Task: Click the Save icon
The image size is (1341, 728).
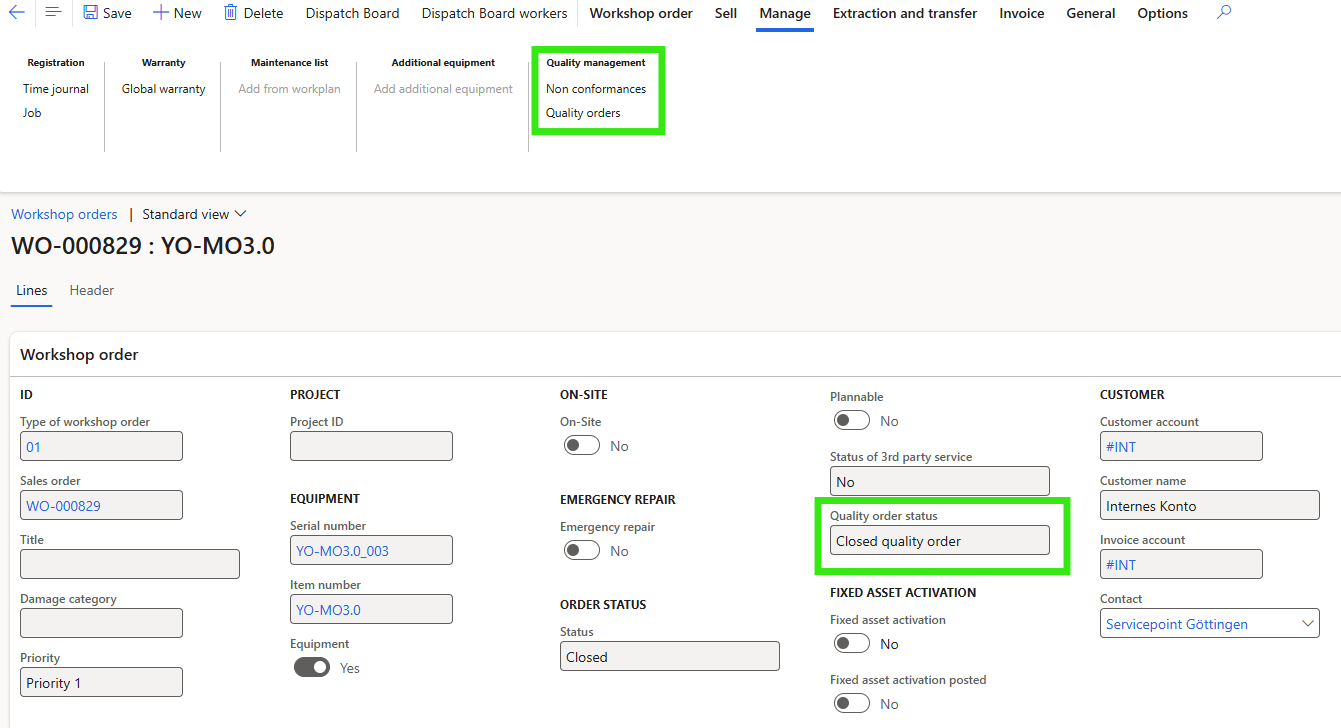Action: tap(106, 13)
